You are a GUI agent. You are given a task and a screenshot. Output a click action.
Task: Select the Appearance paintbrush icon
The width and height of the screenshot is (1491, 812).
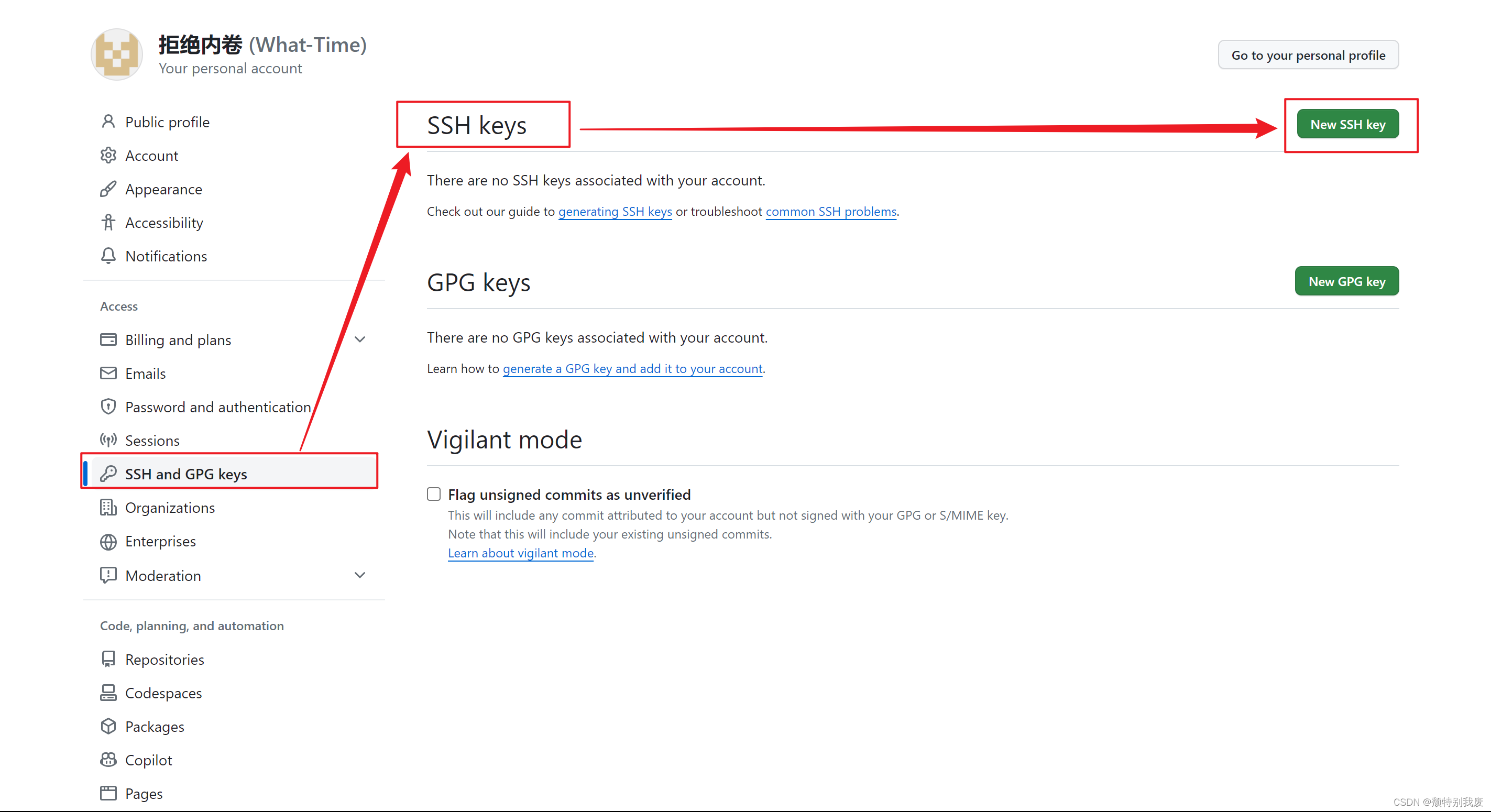(108, 188)
